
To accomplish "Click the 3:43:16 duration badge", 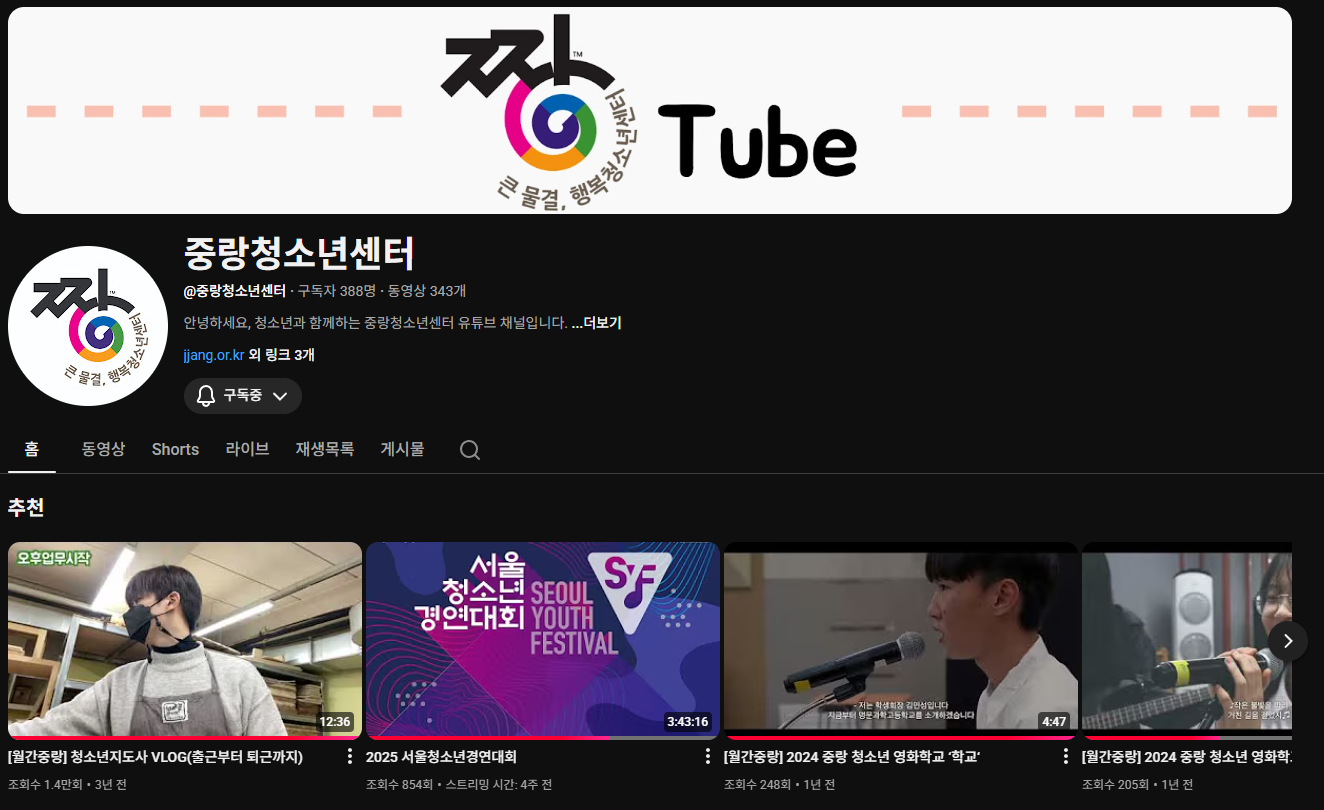I will [x=688, y=721].
